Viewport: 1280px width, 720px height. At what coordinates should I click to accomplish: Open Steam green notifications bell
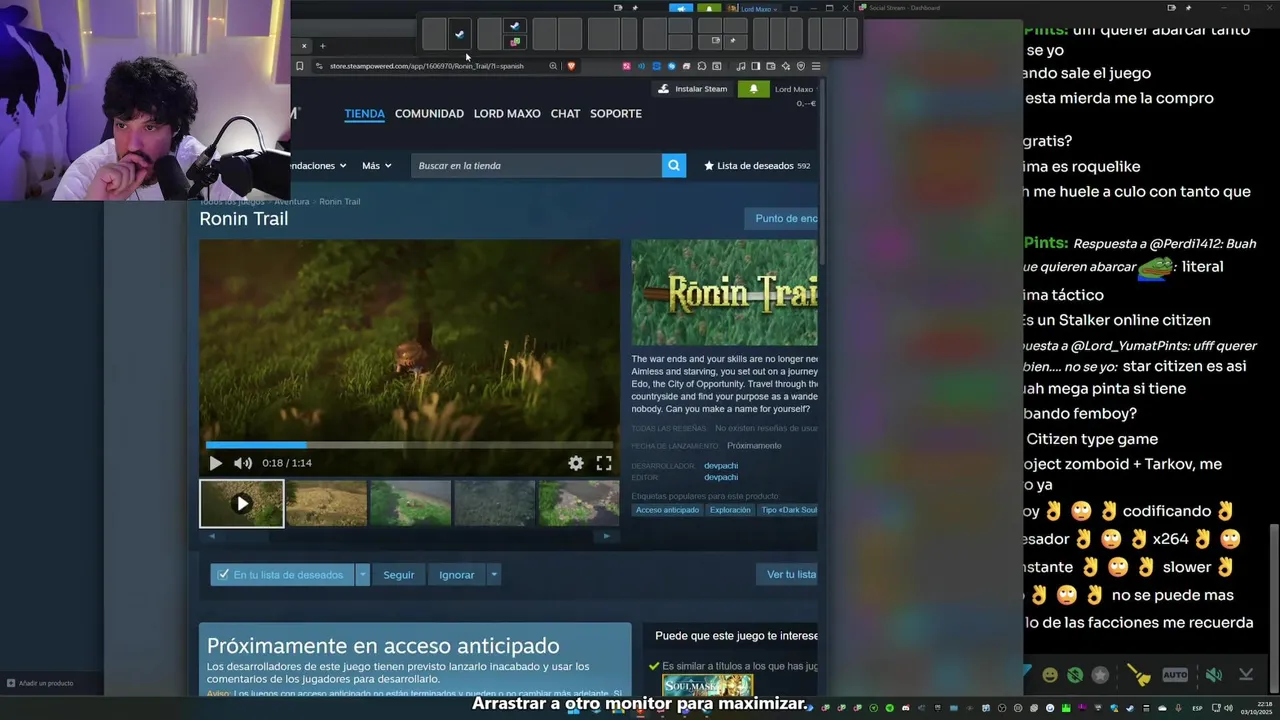[753, 89]
